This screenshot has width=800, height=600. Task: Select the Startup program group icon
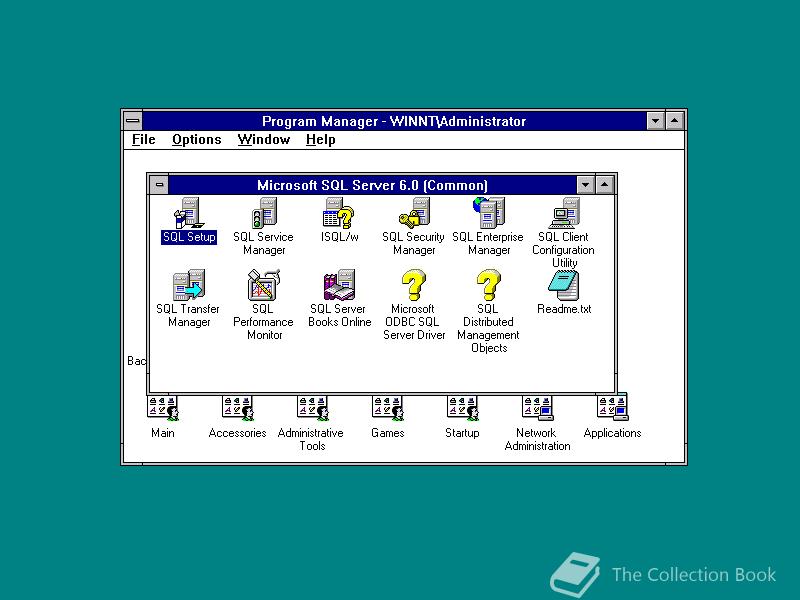[x=462, y=408]
